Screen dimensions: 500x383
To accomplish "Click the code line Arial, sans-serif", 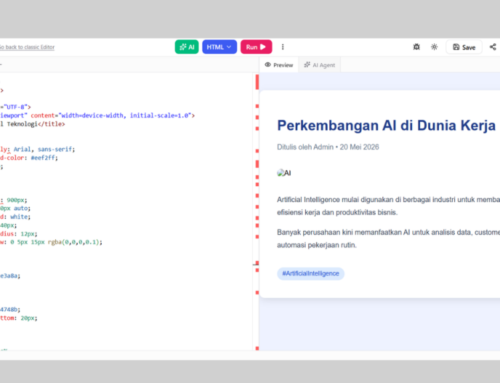I will point(37,149).
